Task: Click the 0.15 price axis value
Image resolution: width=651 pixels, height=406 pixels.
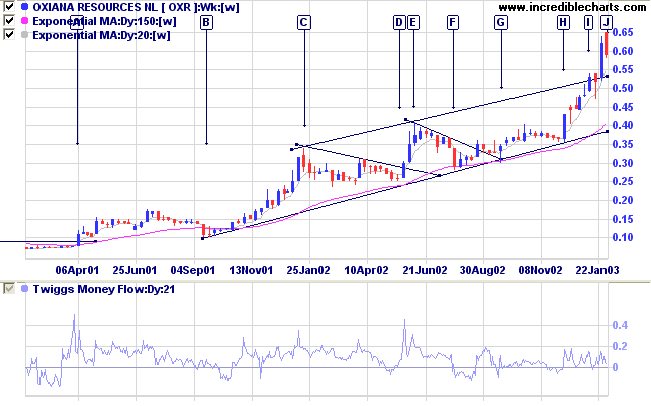Action: pos(623,219)
